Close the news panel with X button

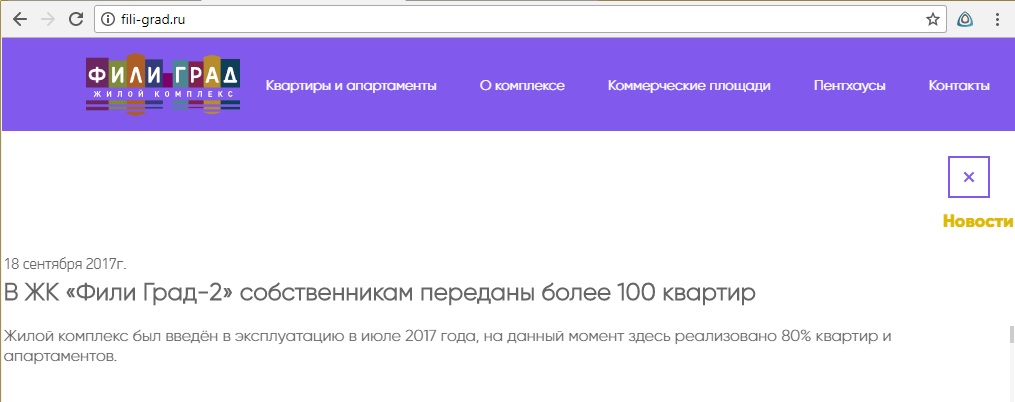969,177
